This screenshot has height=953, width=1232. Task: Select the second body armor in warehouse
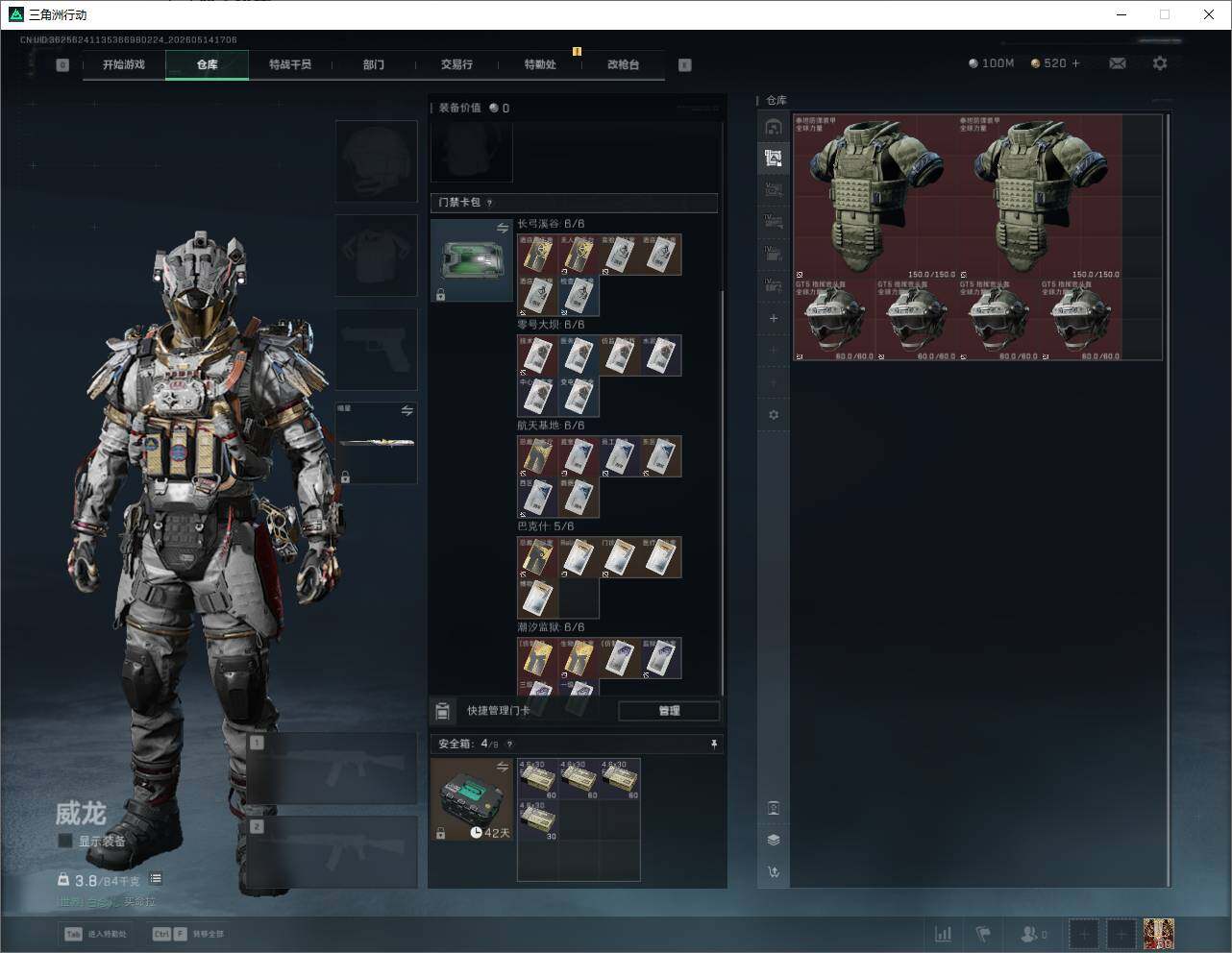pos(1040,197)
